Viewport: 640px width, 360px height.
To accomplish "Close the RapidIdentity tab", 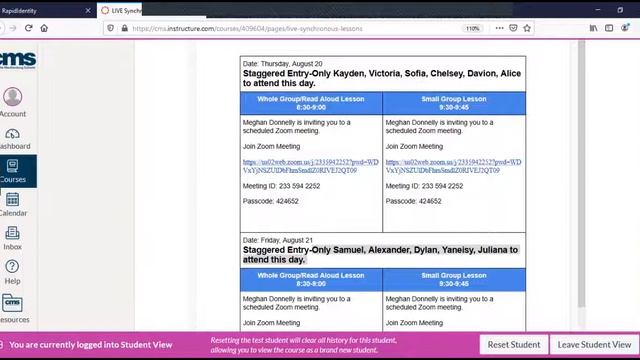I will [88, 11].
